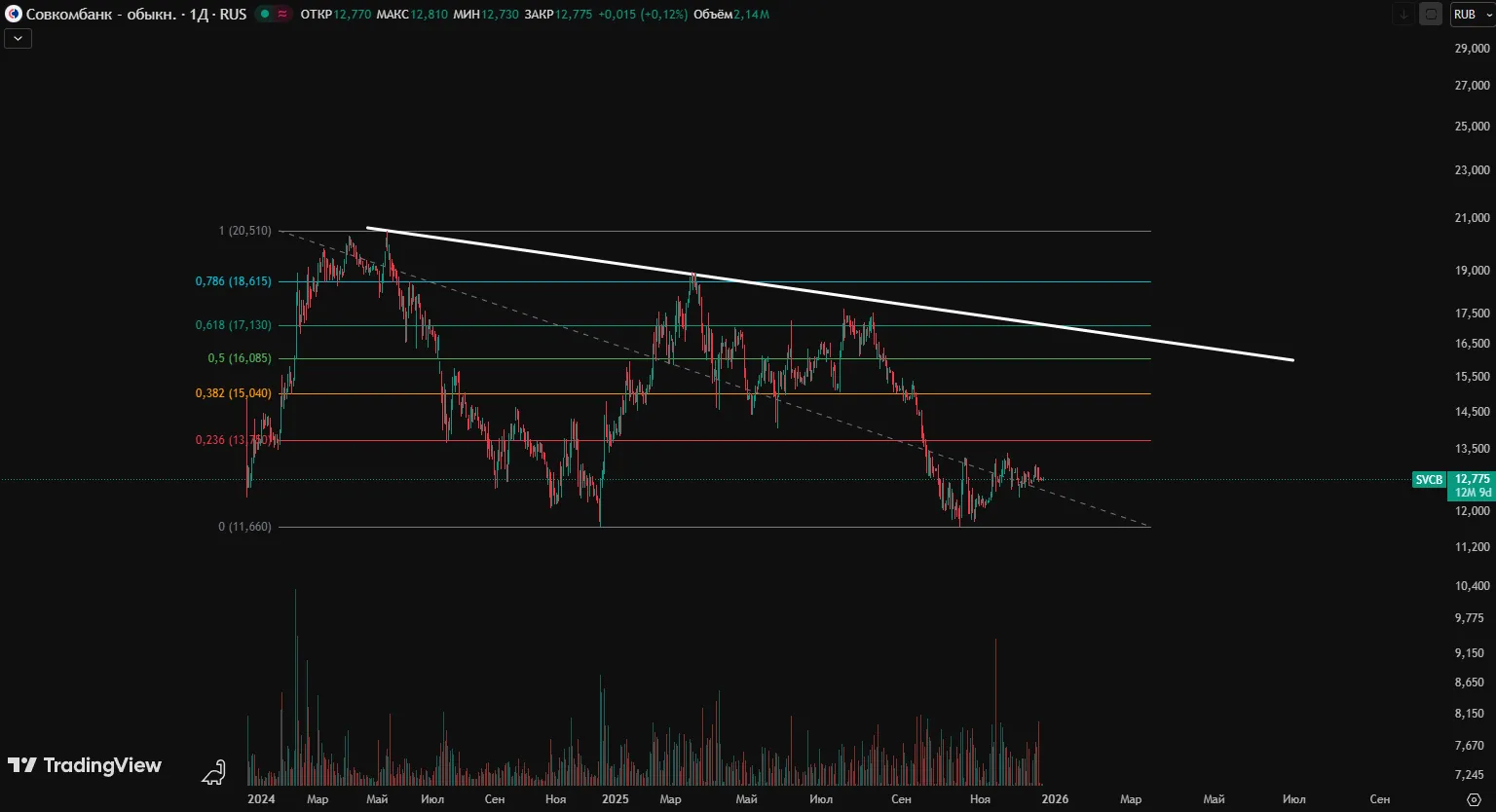Click the Объём volume label
1496x812 pixels.
pos(713,15)
